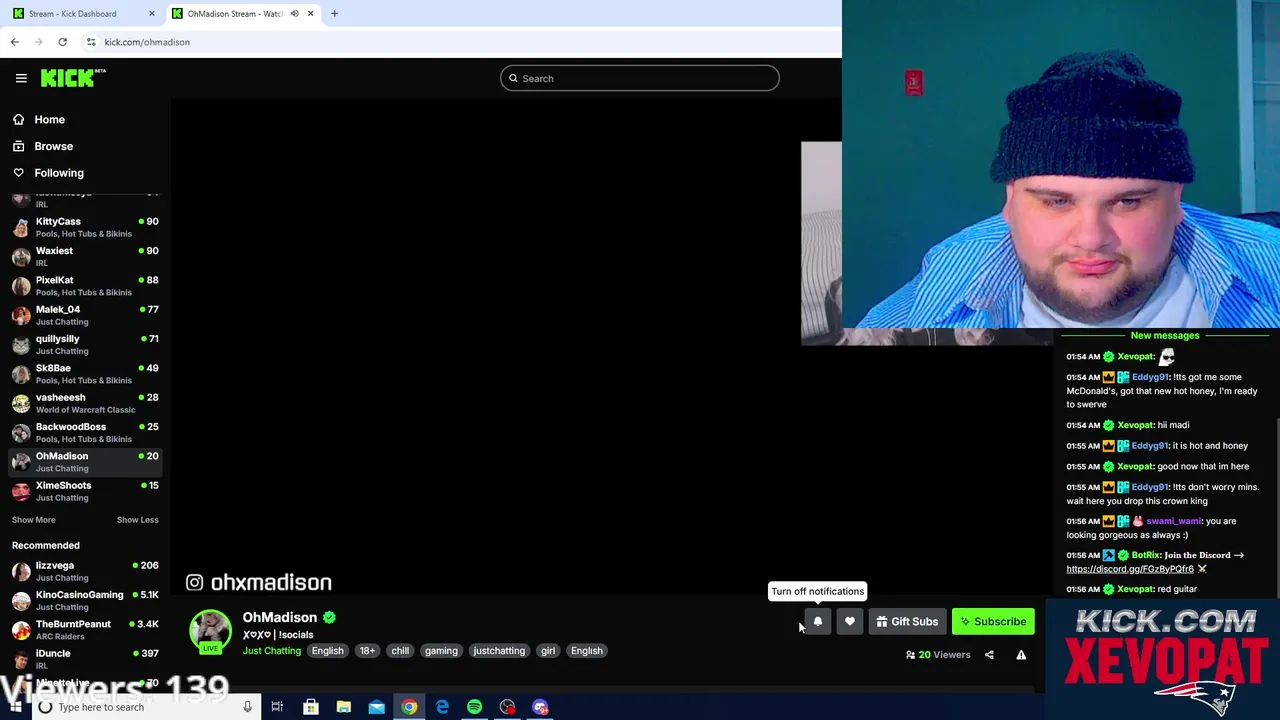The width and height of the screenshot is (1280, 720).
Task: Click the first English tag
Action: pos(327,651)
